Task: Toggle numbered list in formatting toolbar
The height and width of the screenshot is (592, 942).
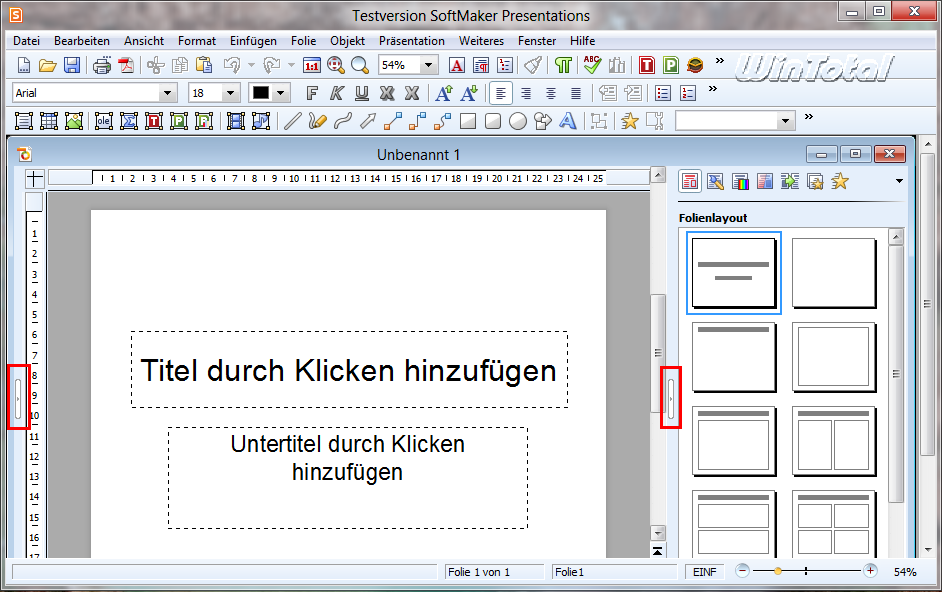Action: coord(687,93)
